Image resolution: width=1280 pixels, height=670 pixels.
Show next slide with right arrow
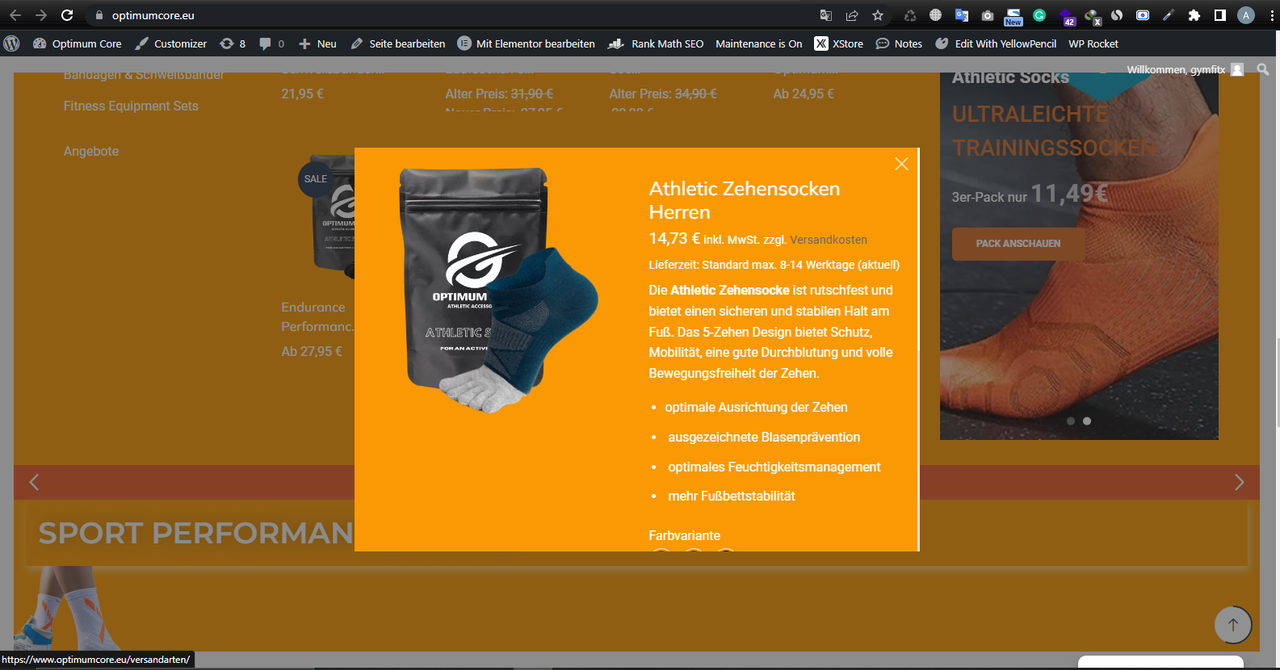click(x=1239, y=482)
